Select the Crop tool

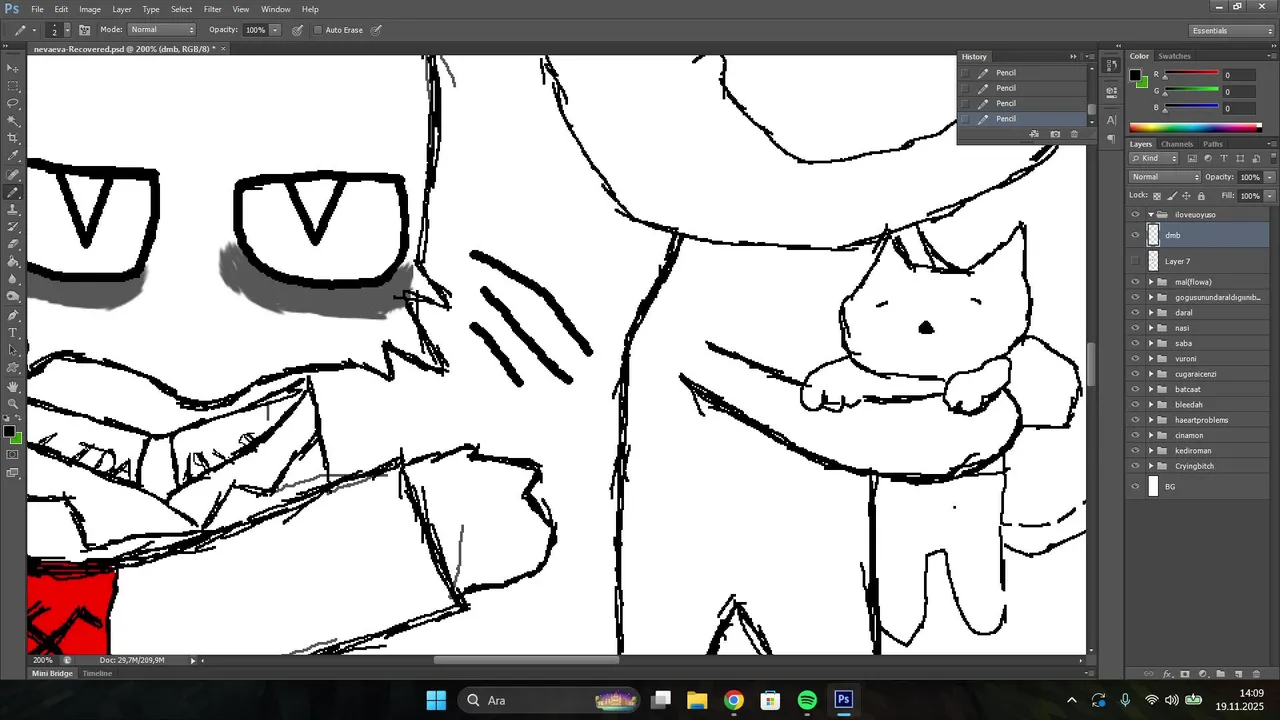click(13, 138)
